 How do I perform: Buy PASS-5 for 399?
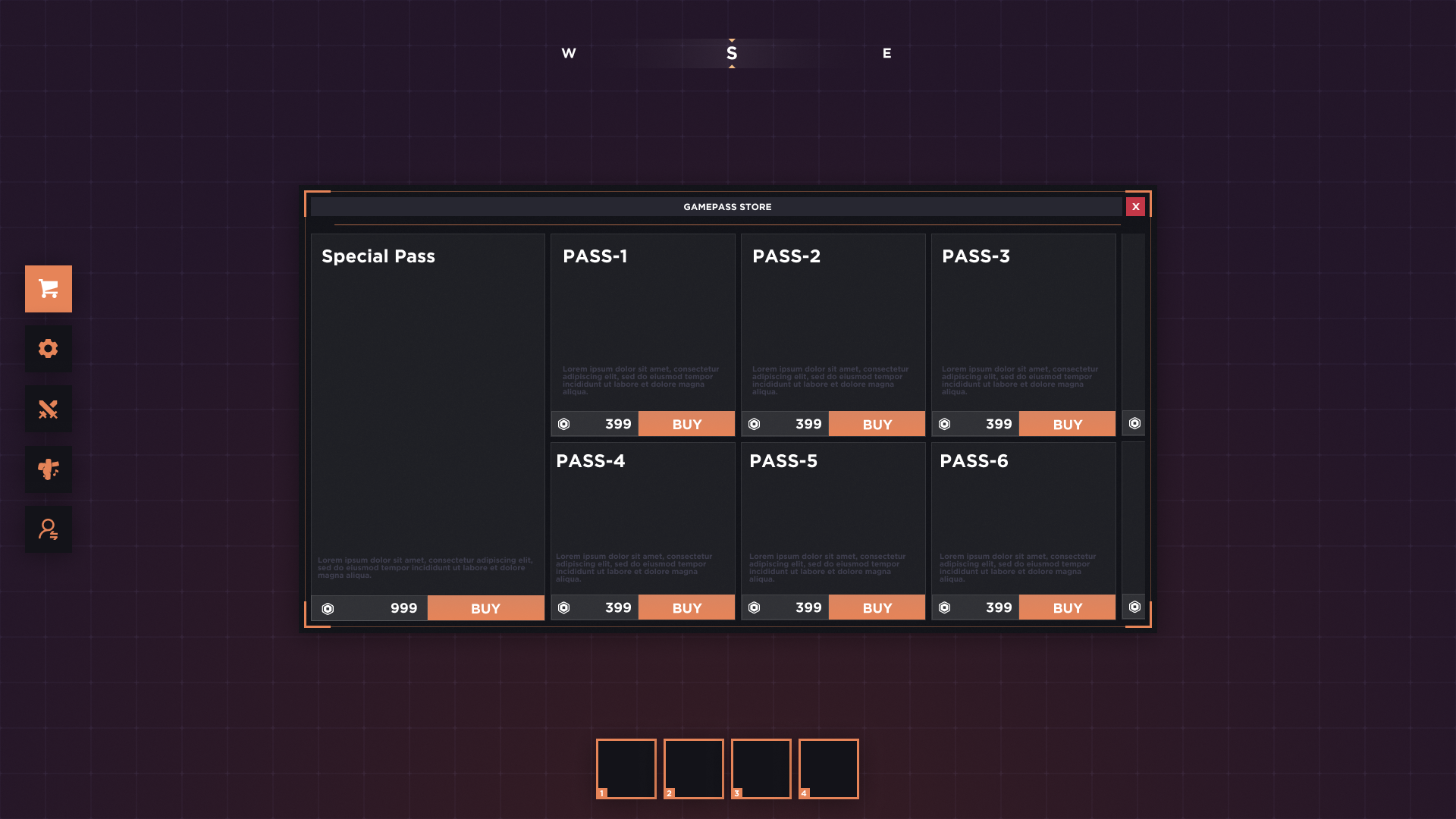click(877, 607)
